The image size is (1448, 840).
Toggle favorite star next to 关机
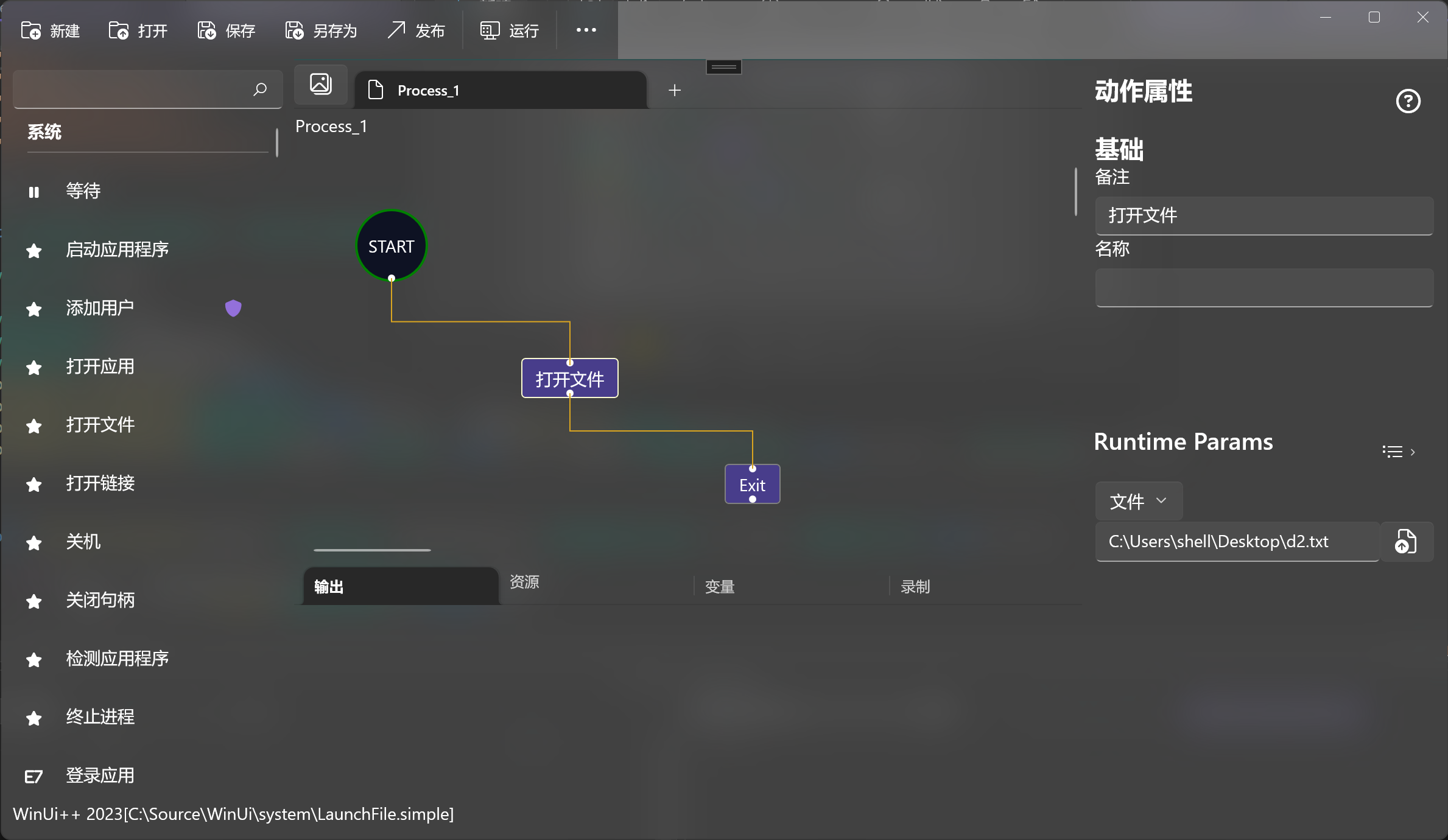(x=33, y=543)
